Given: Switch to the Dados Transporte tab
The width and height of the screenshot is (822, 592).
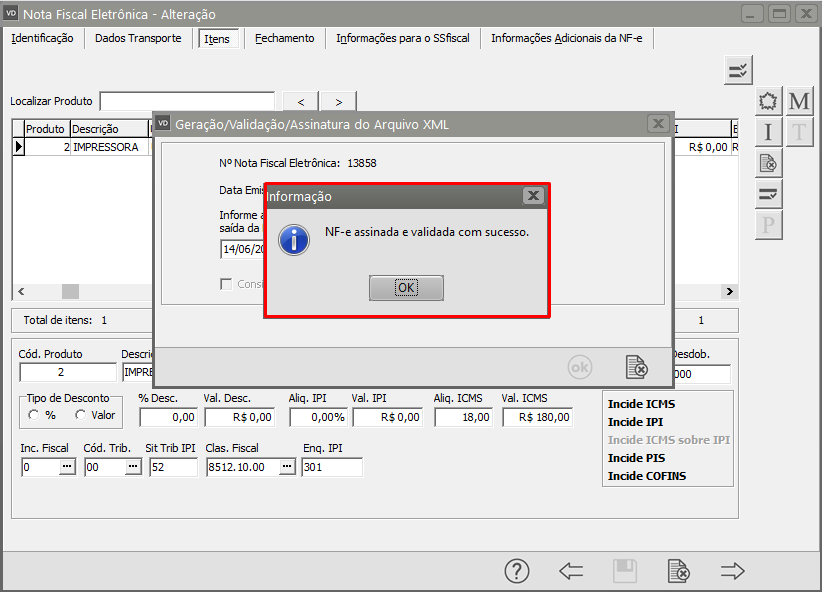Looking at the screenshot, I should click(138, 38).
